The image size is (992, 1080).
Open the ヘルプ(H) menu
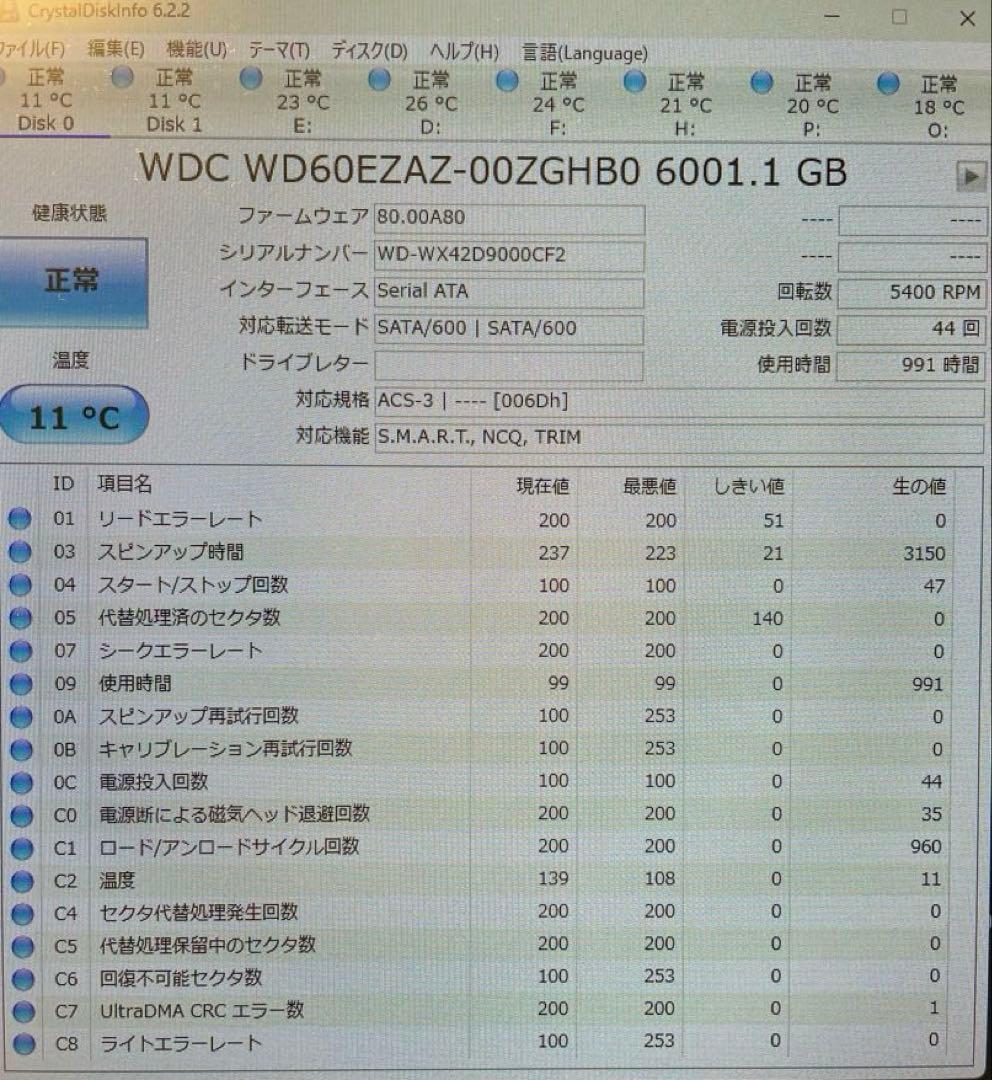click(464, 52)
